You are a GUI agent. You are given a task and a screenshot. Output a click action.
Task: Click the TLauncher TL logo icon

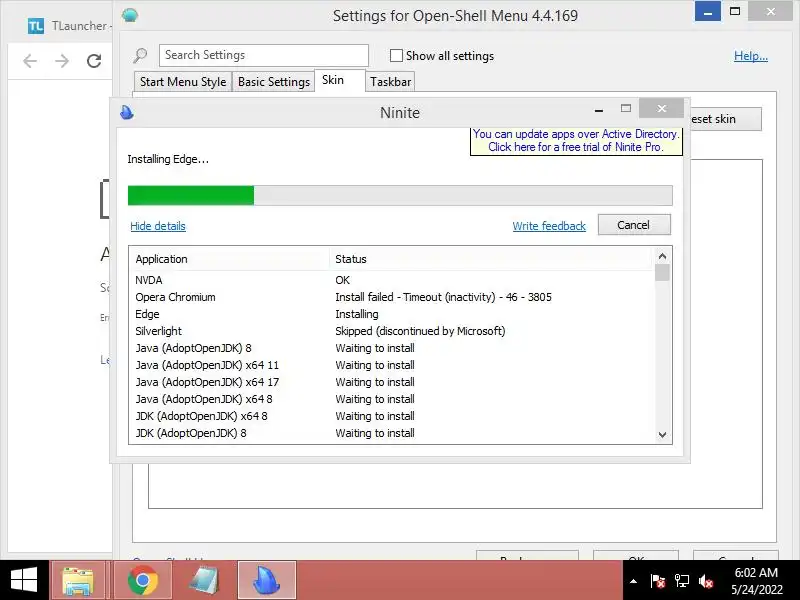click(x=36, y=26)
